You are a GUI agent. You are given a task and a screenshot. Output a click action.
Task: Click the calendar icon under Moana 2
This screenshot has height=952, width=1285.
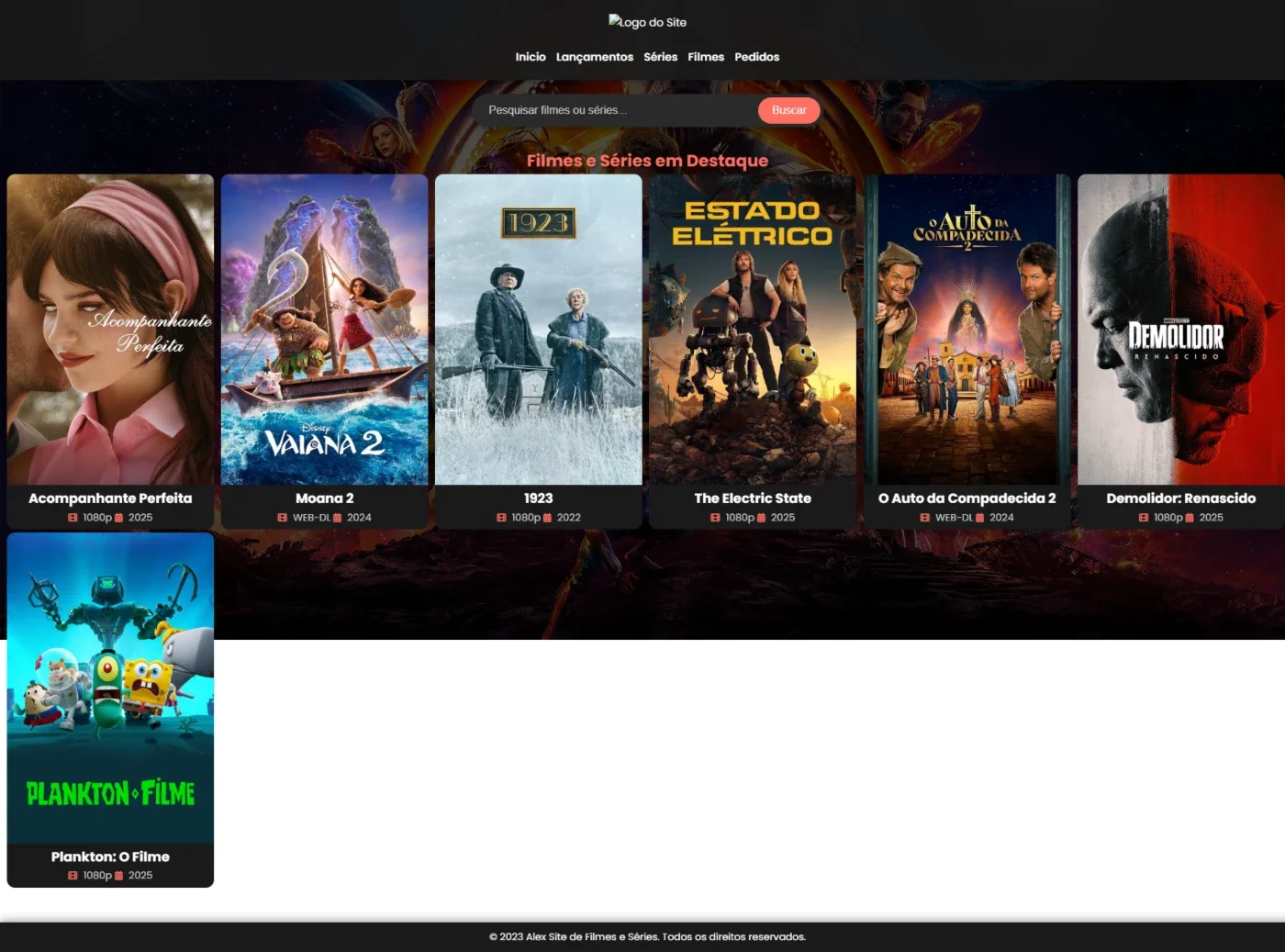tap(337, 518)
